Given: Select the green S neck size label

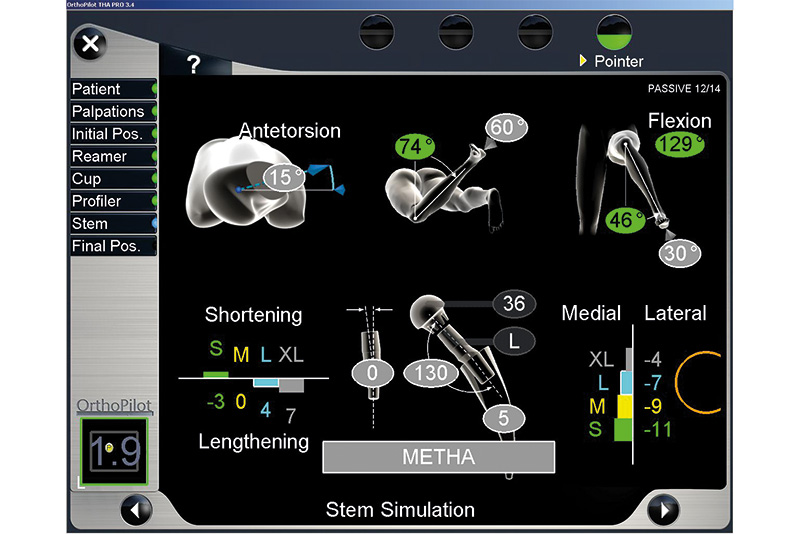Looking at the screenshot, I should point(216,348).
